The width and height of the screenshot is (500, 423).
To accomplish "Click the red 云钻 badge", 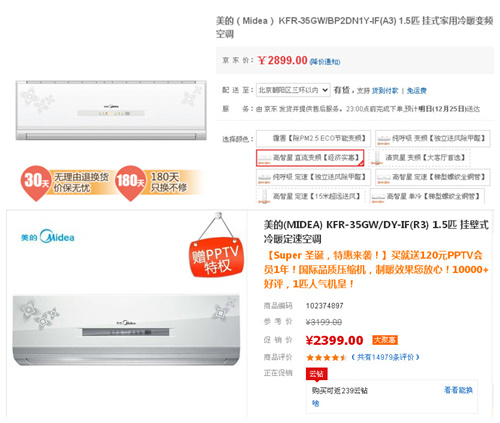I will [317, 374].
